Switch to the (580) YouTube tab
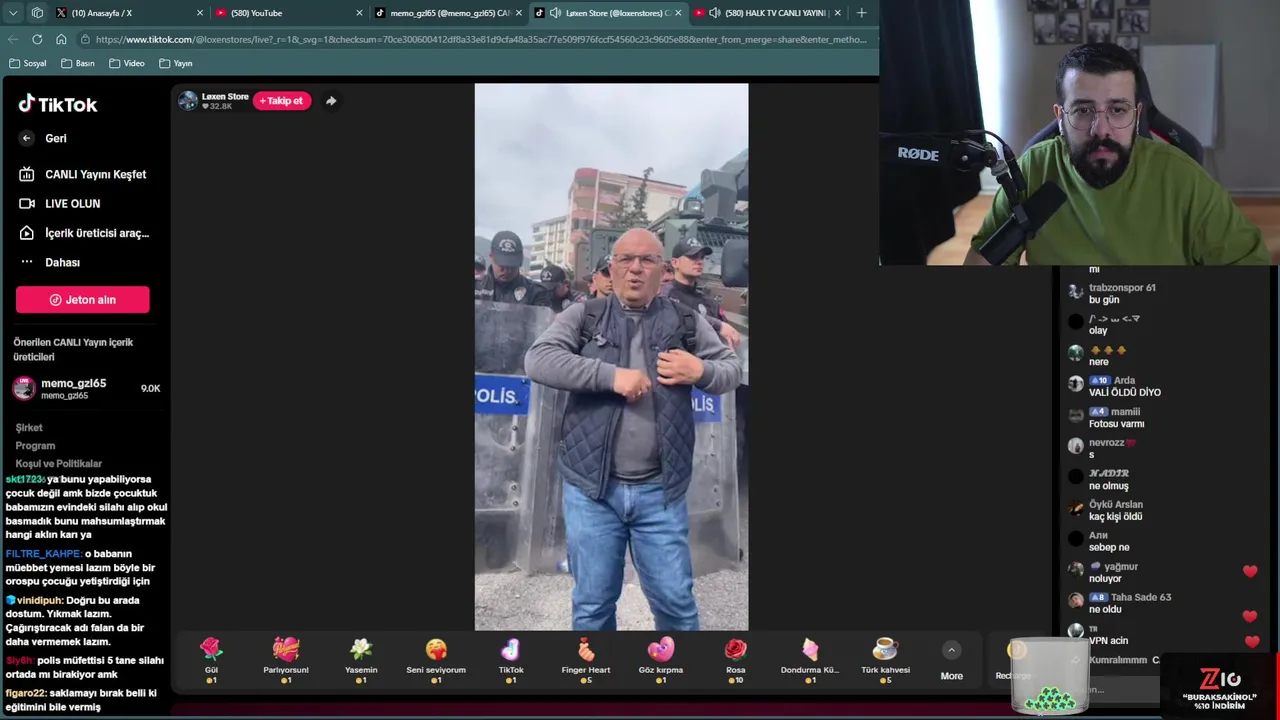This screenshot has width=1280, height=720. point(288,13)
